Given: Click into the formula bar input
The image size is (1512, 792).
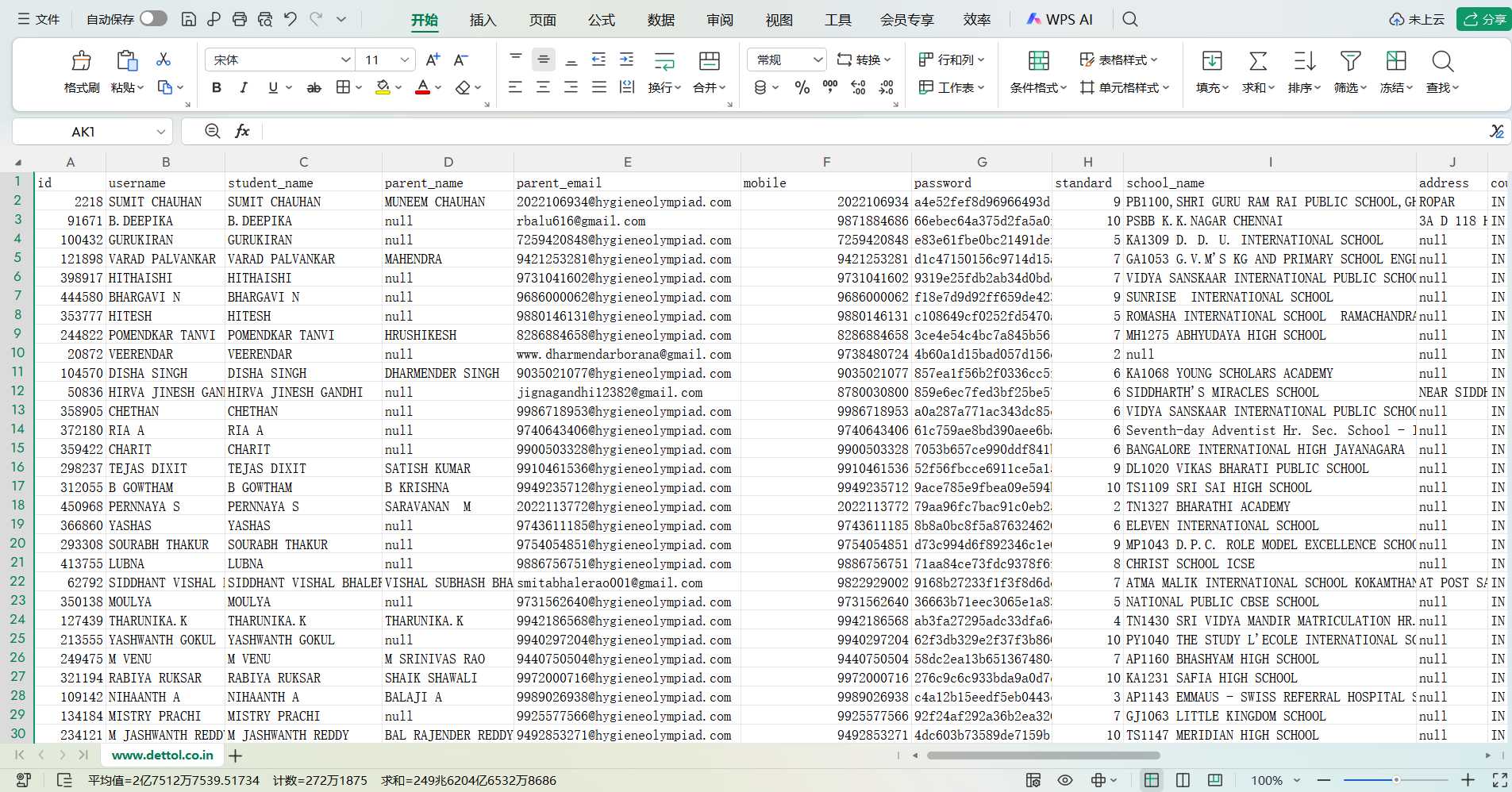Looking at the screenshot, I should (x=873, y=131).
